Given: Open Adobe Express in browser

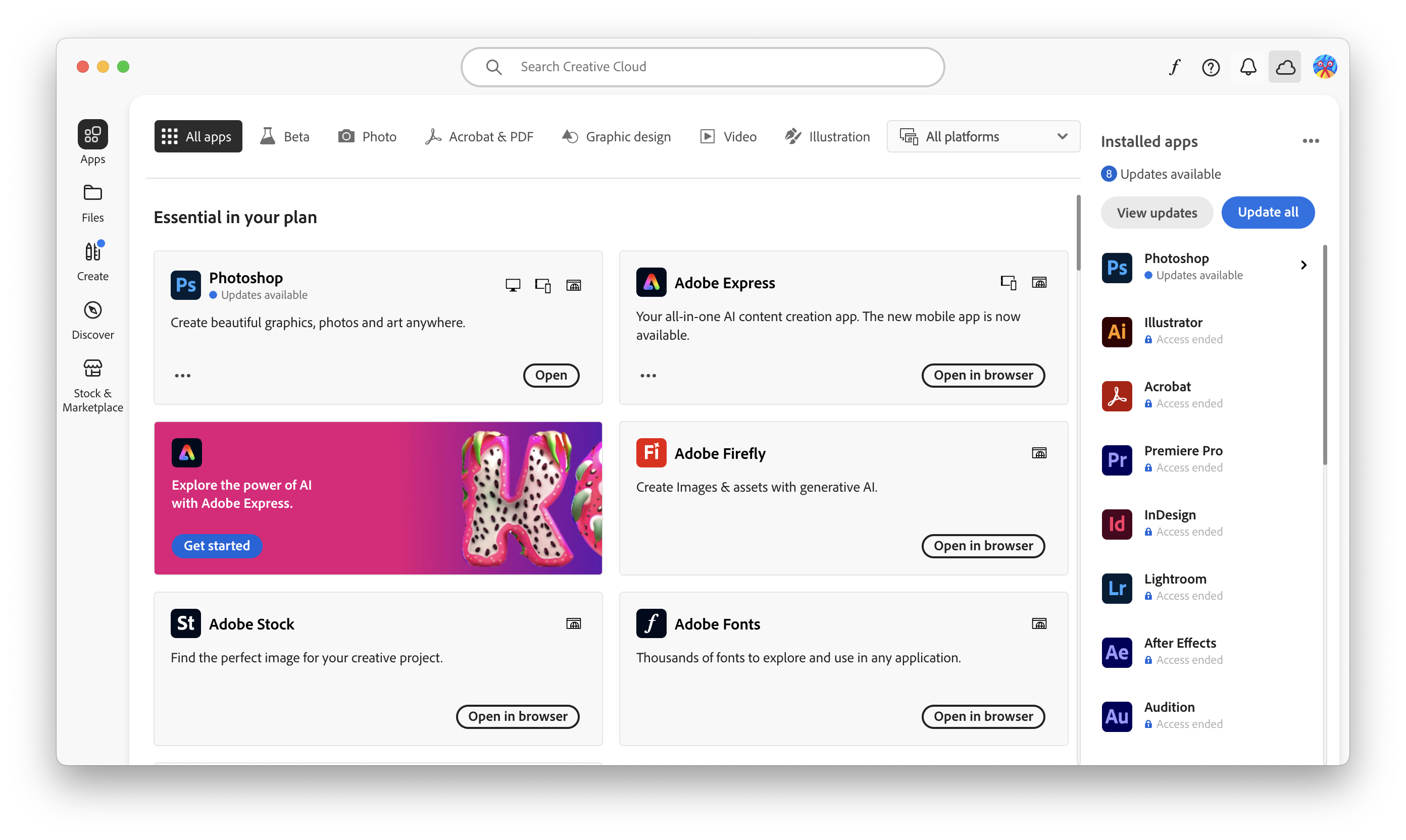Looking at the screenshot, I should coord(983,375).
